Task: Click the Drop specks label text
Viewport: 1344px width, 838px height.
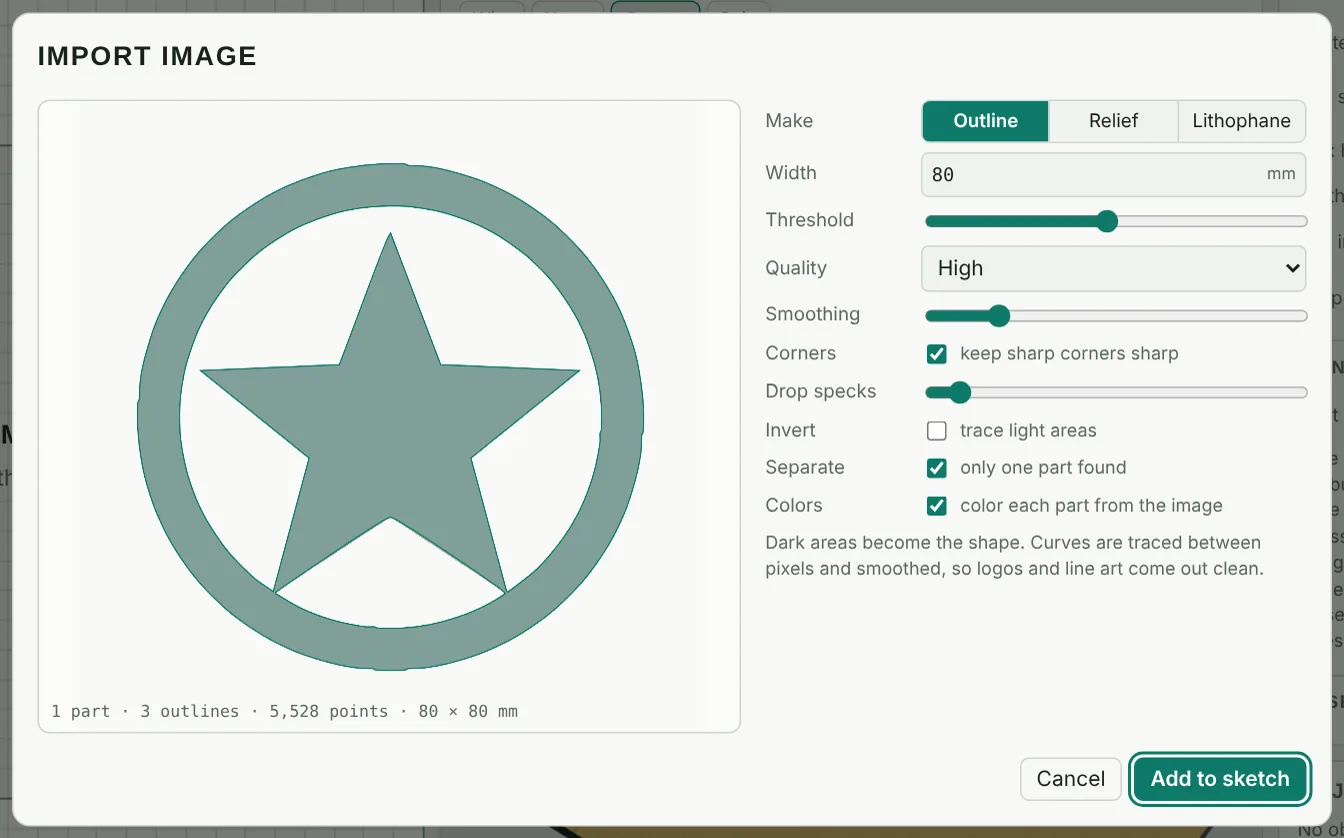Action: pyautogui.click(x=820, y=392)
